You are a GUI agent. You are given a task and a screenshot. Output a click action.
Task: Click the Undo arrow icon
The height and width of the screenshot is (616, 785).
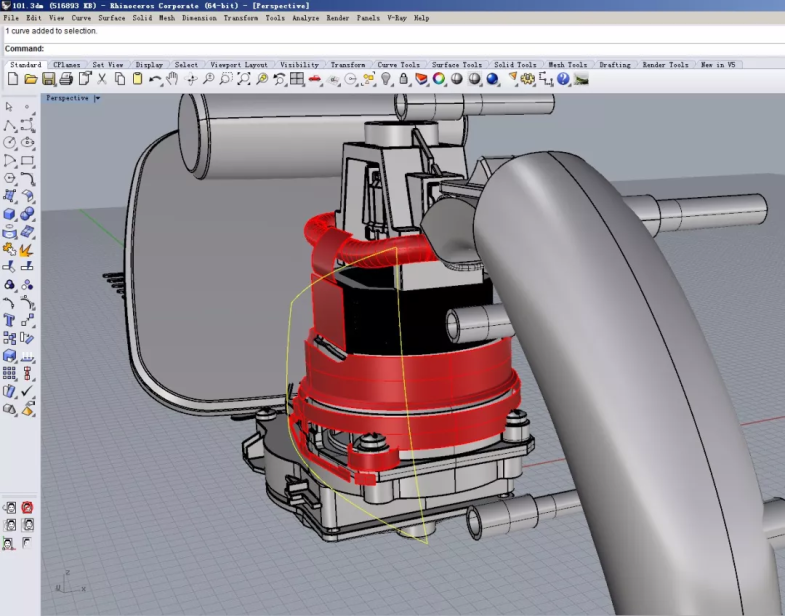(155, 79)
